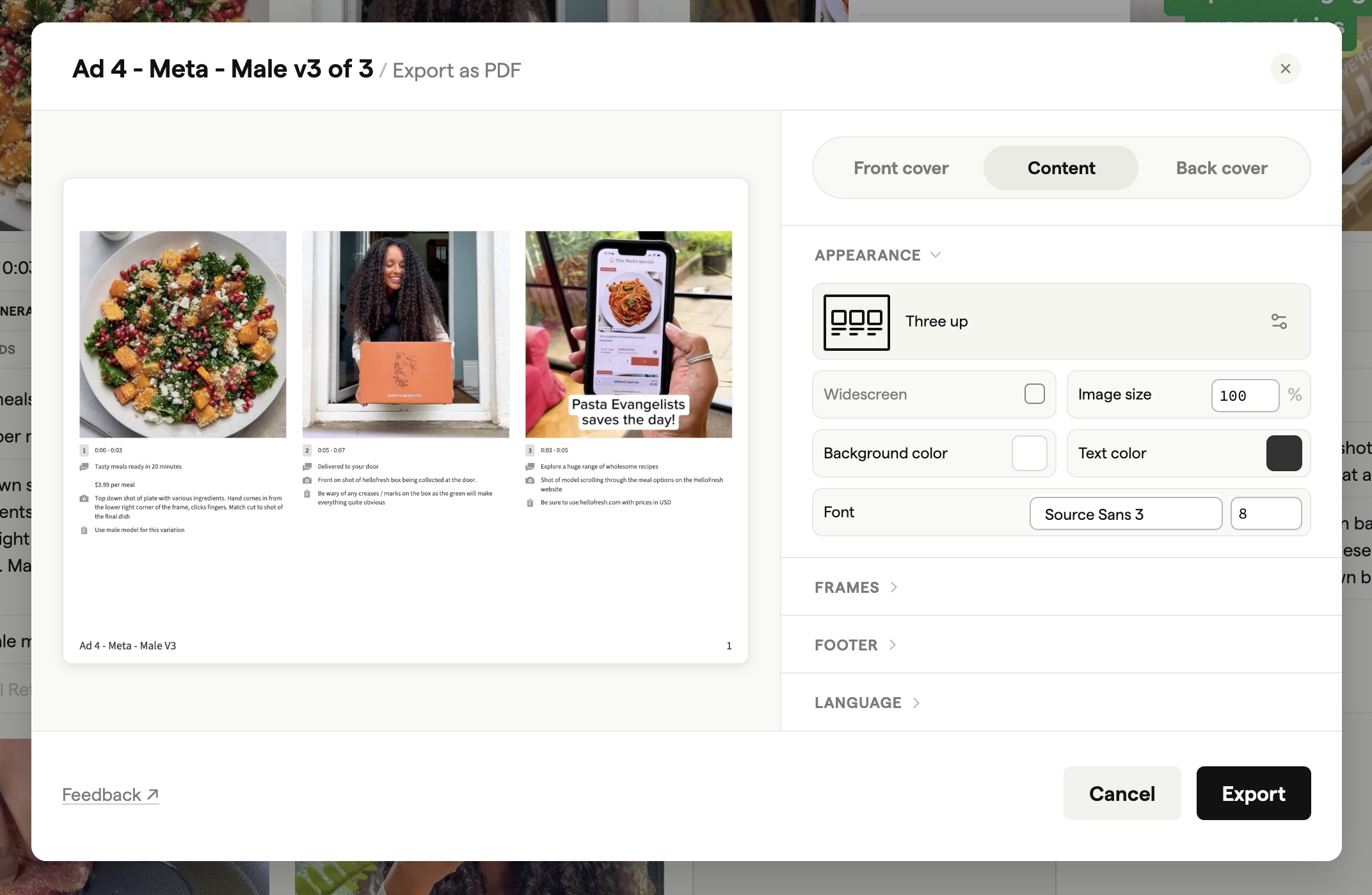Screen dimensions: 1372x895
Task: Switch to the Back cover tab
Action: [1221, 168]
